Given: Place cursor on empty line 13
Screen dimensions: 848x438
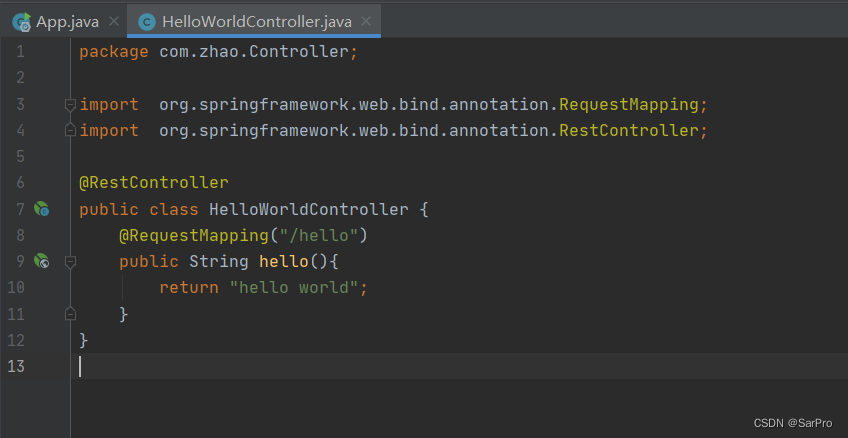Looking at the screenshot, I should click(459, 366).
